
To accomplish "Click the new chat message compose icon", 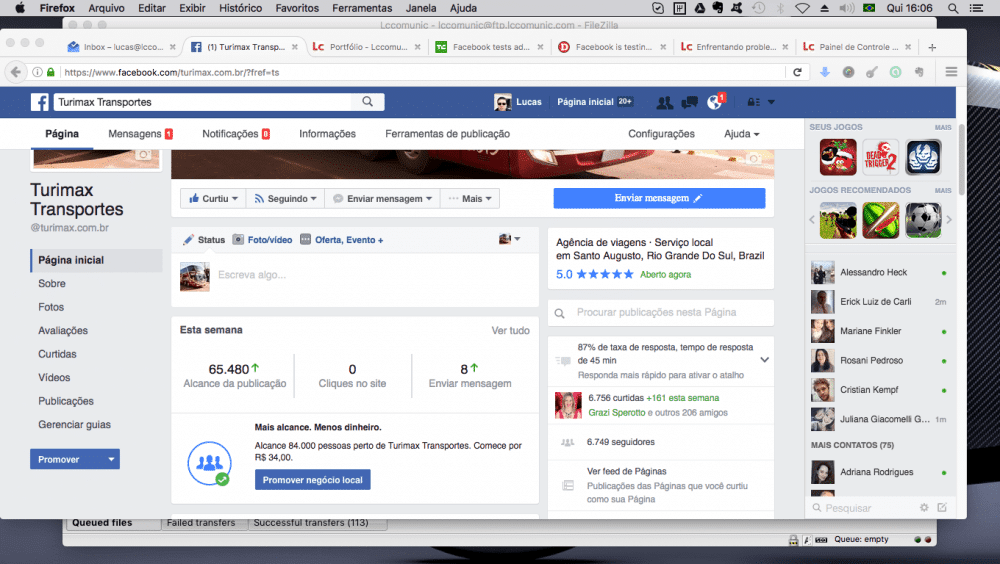I will pos(942,508).
